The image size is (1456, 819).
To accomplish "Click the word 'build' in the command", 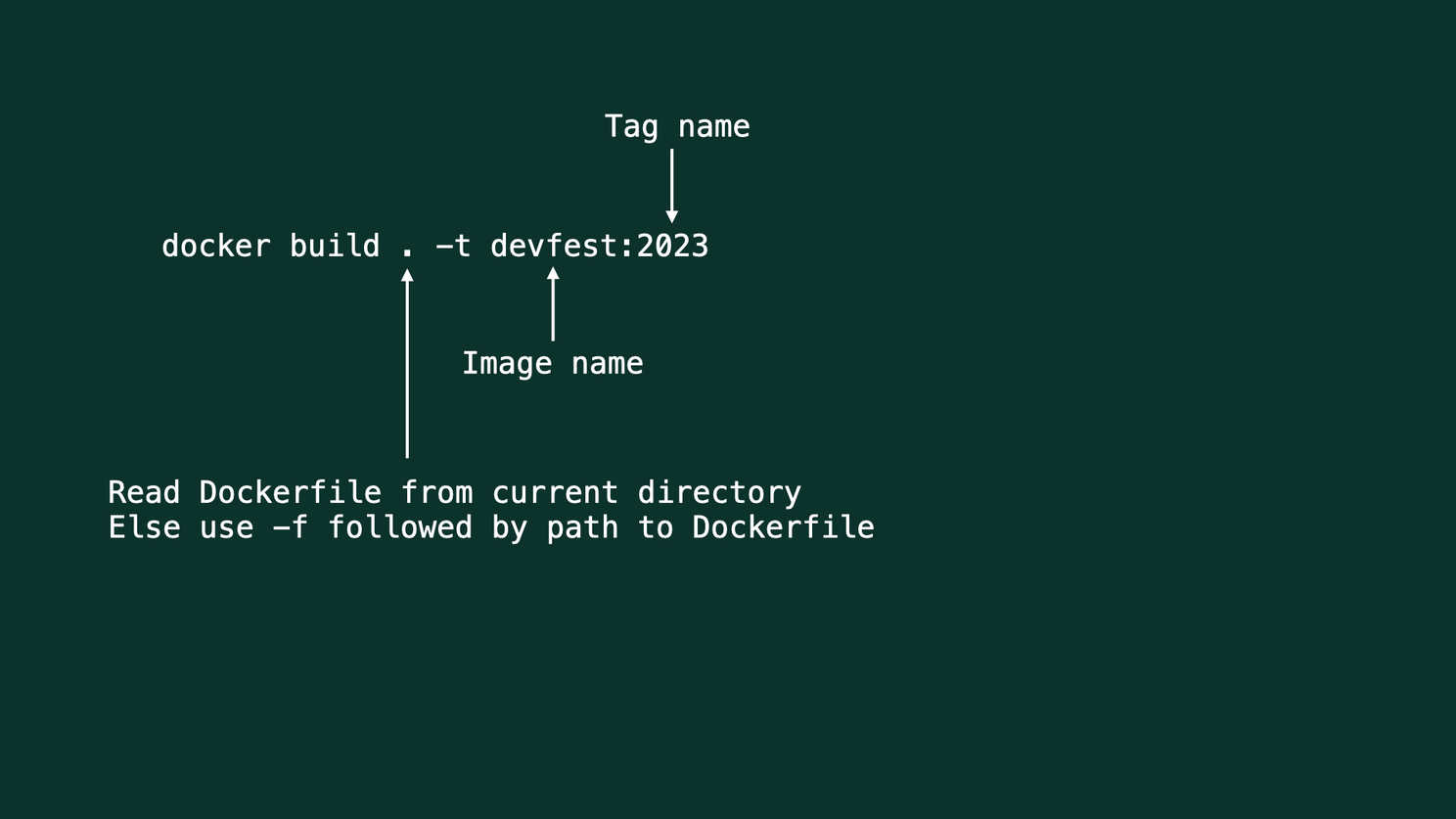I will 334,246.
